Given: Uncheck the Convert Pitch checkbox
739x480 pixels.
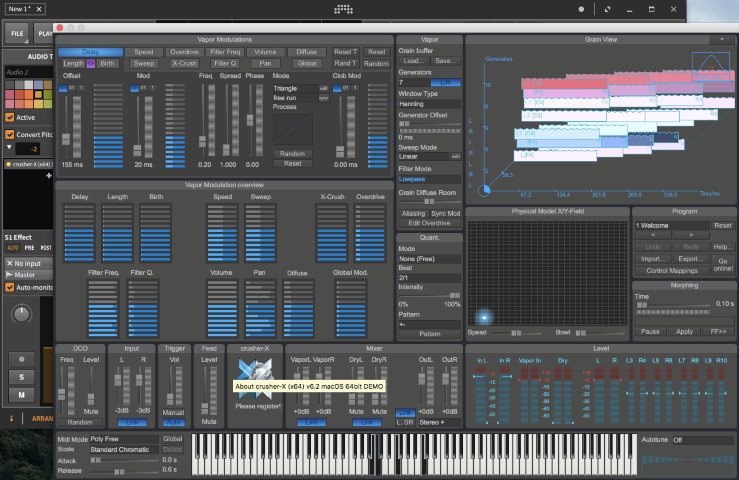Looking at the screenshot, I should click(x=9, y=134).
